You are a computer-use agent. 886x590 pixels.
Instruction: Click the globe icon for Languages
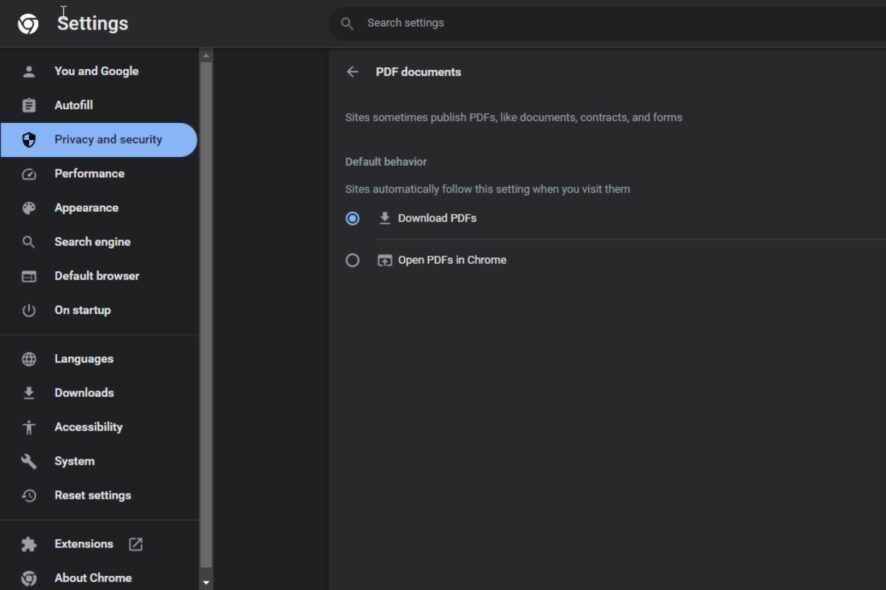[x=29, y=359]
